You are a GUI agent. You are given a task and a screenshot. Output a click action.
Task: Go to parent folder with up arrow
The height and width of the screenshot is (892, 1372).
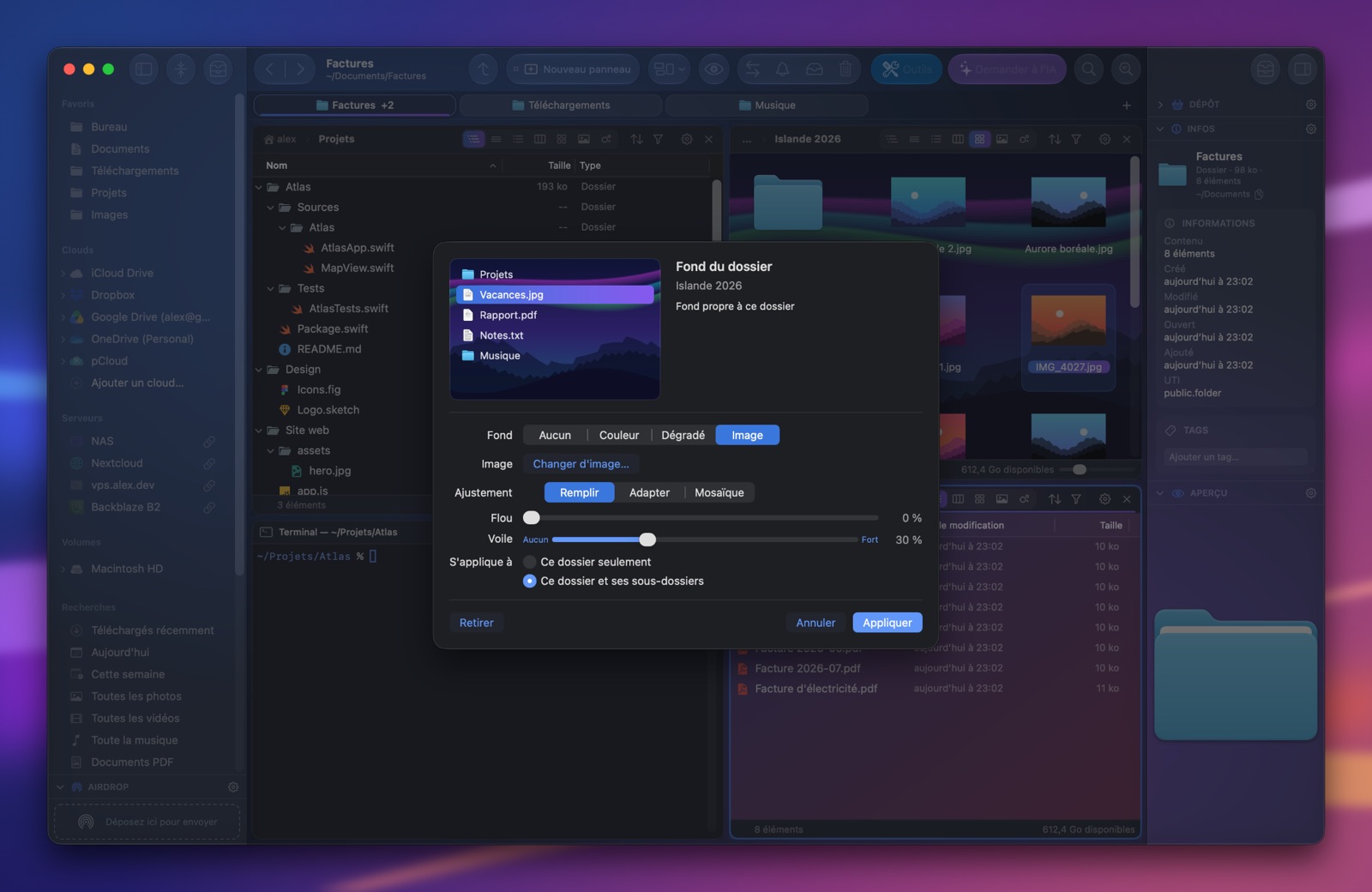(484, 69)
